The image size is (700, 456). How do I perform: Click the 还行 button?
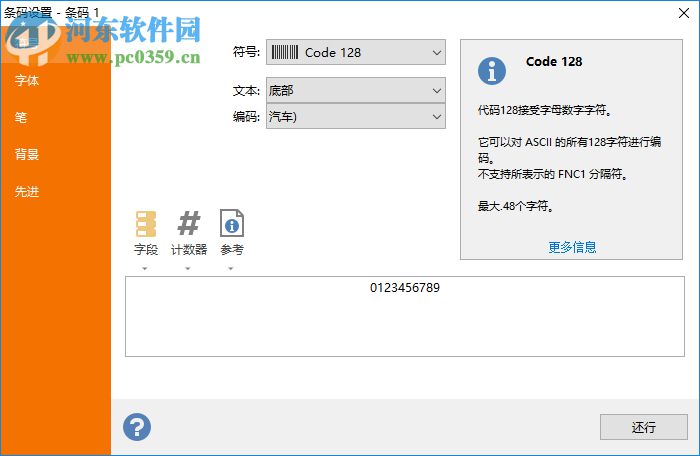(x=643, y=427)
